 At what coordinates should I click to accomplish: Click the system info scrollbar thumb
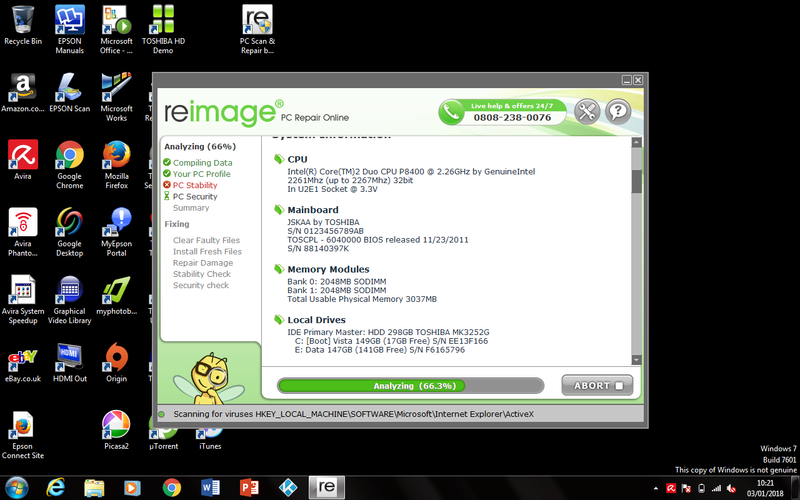coord(636,182)
